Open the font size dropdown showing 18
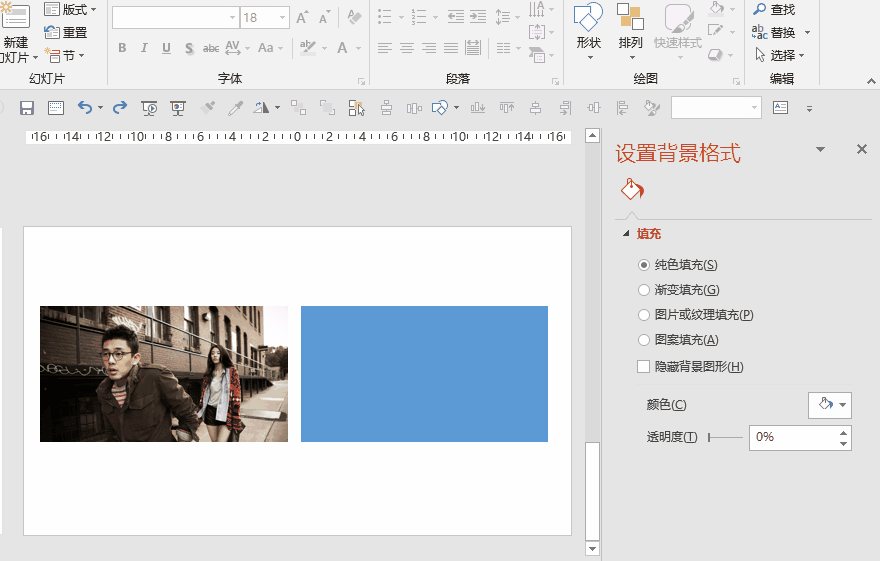Screen dimensions: 880x561 click(283, 18)
